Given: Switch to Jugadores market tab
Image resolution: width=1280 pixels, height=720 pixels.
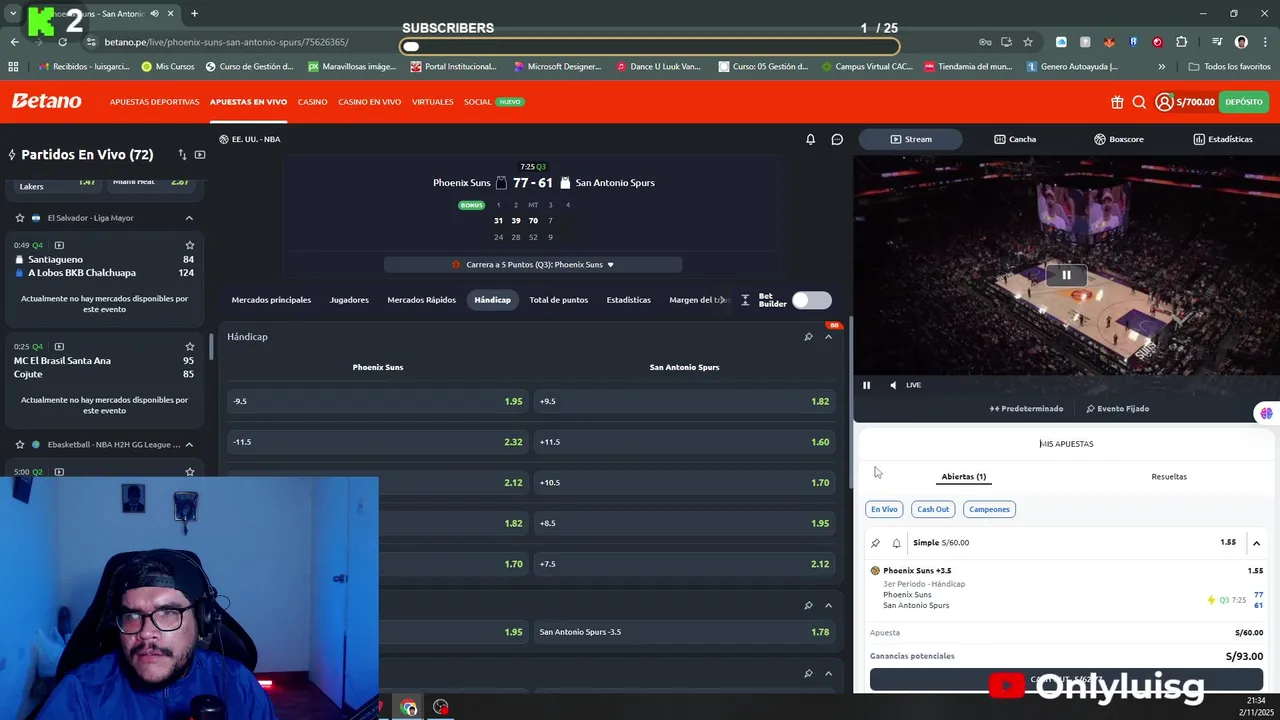Looking at the screenshot, I should [x=349, y=300].
